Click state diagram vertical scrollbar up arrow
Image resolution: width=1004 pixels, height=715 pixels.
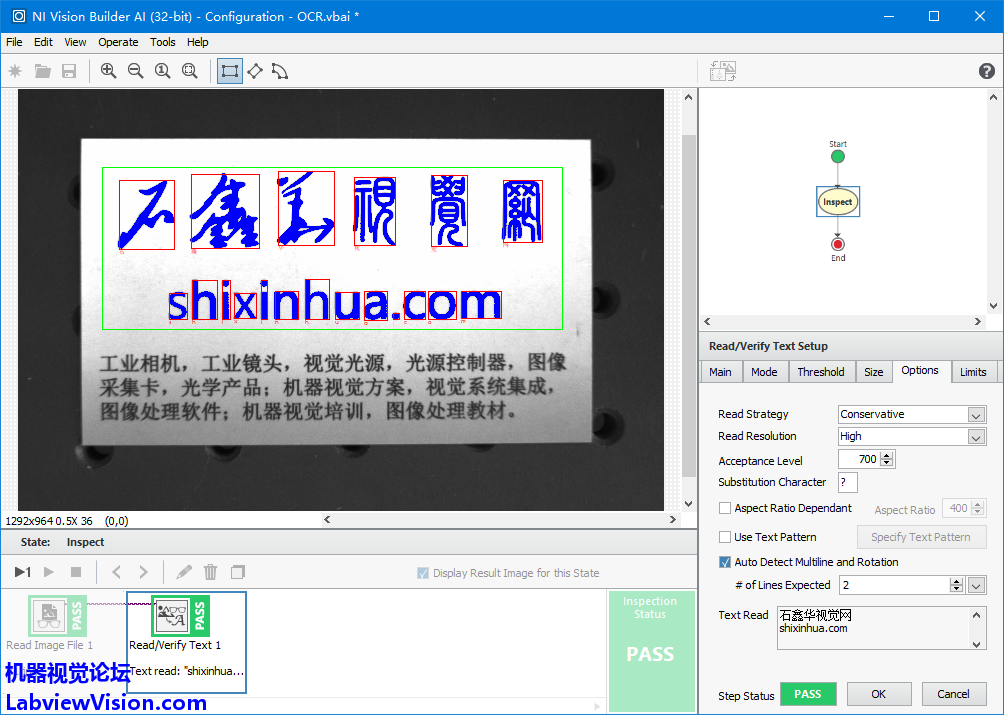[x=993, y=97]
